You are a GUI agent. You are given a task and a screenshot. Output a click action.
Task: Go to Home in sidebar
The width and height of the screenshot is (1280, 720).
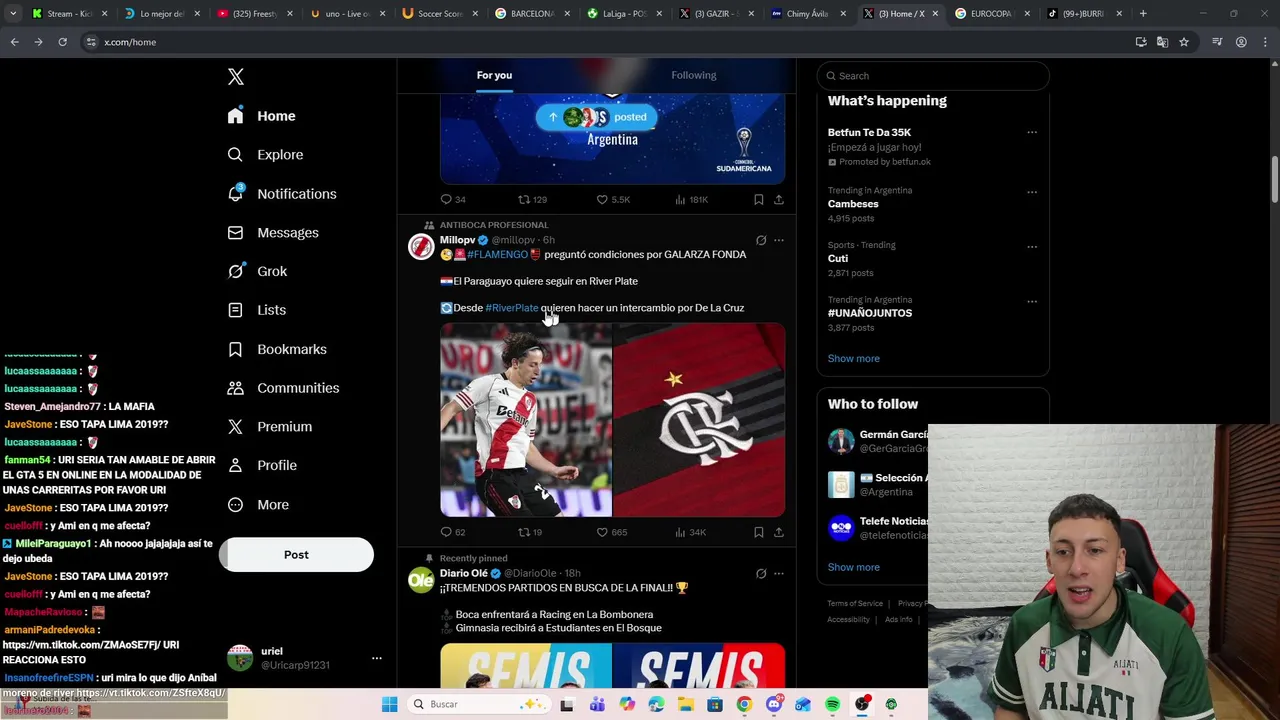[x=261, y=116]
